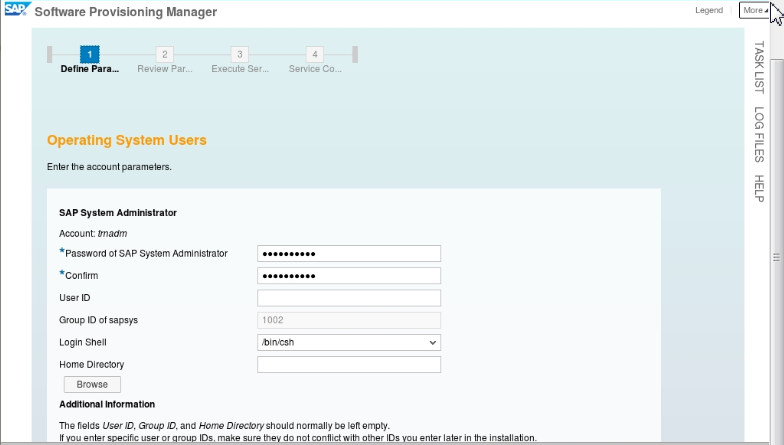Select step 3 Execute Service
The height and width of the screenshot is (445, 784).
tap(240, 54)
